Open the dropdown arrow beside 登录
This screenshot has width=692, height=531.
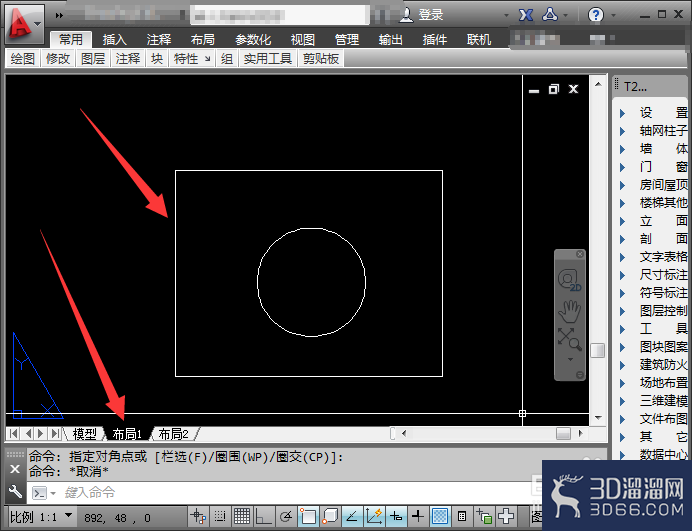click(x=506, y=15)
